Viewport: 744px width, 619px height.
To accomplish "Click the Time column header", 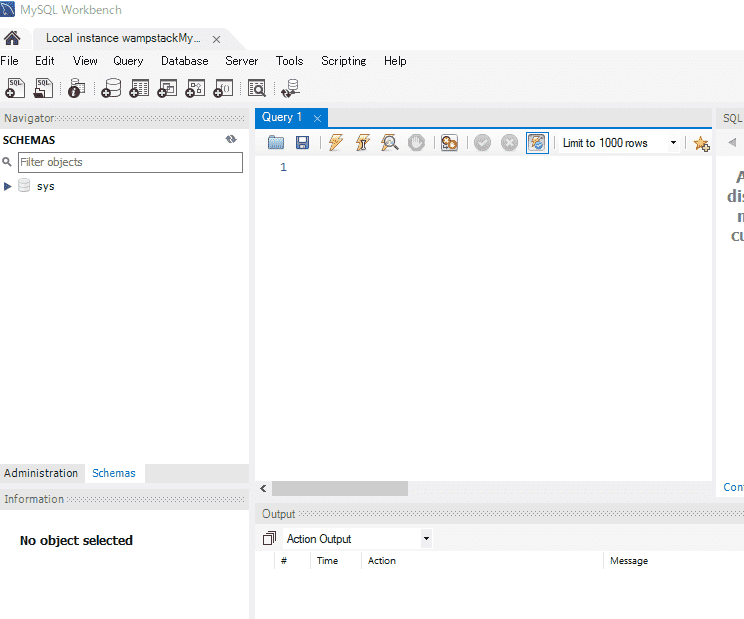I will (327, 561).
